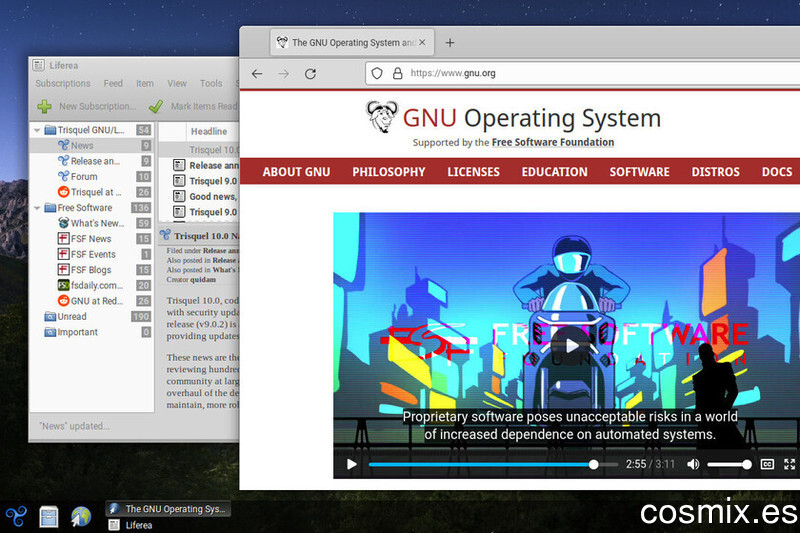Click the Trisquel 10.0 article title link
Image resolution: width=800 pixels, height=533 pixels.
pyautogui.click(x=206, y=236)
